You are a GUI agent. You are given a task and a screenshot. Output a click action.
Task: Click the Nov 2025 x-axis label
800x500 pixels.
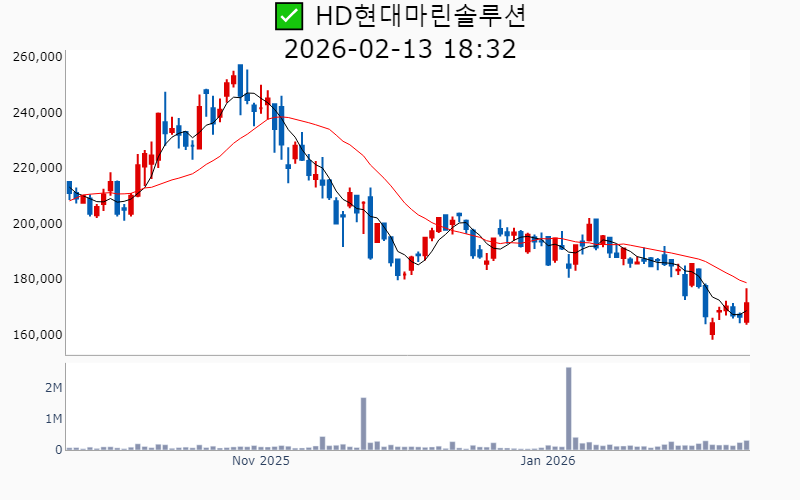coord(260,461)
